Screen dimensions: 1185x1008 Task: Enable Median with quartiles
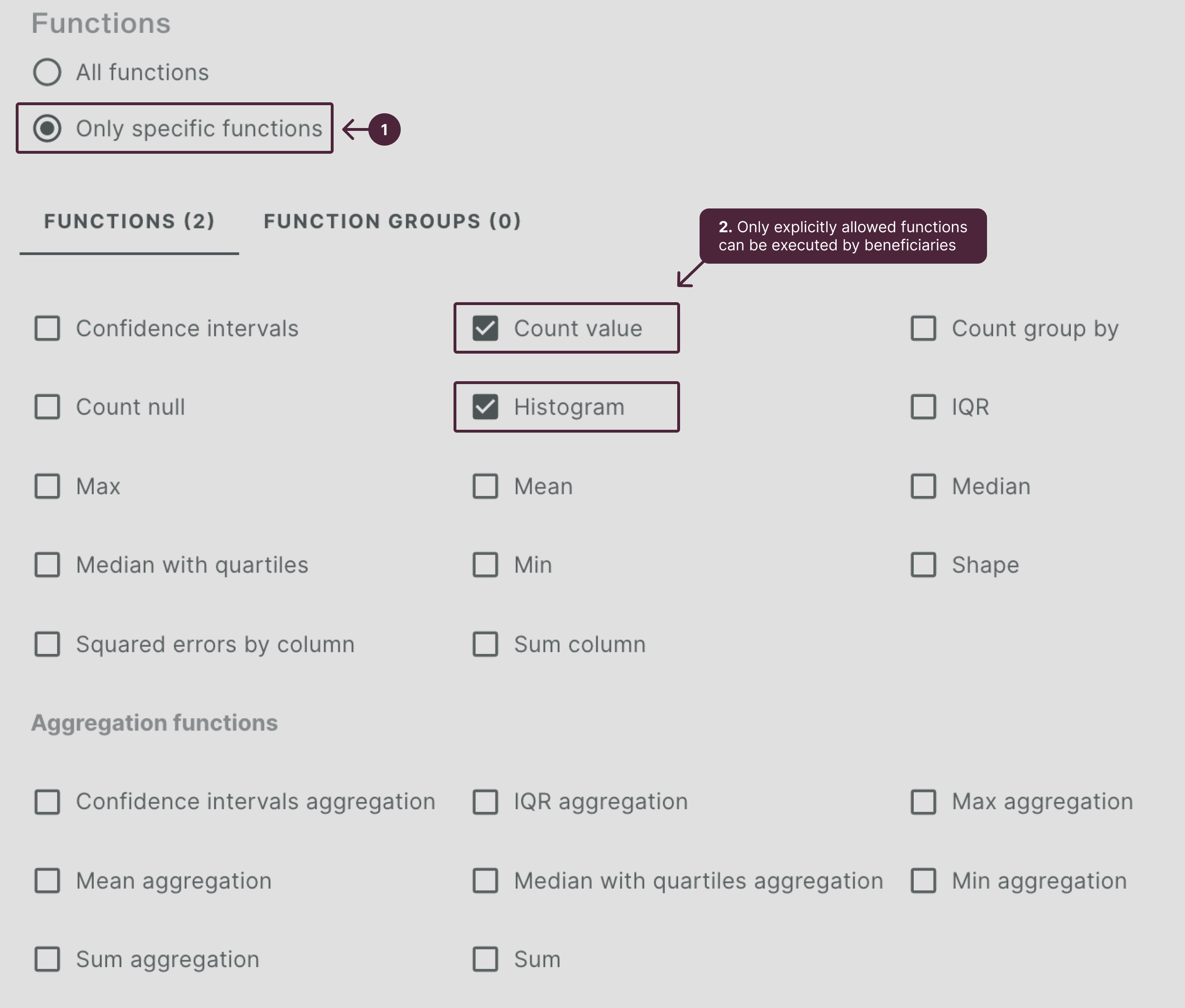[x=47, y=564]
